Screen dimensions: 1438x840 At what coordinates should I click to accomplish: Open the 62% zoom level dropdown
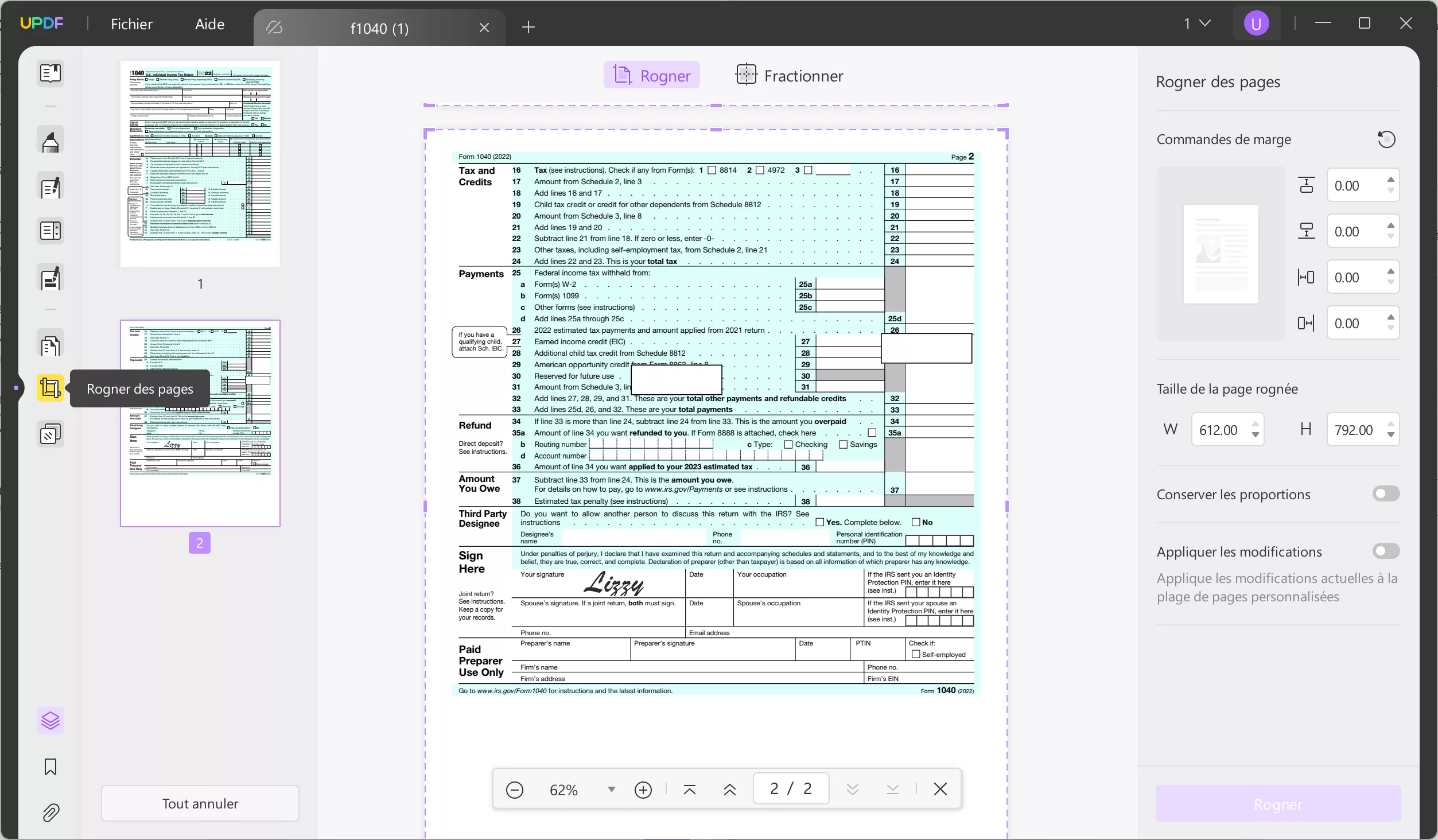coord(610,789)
